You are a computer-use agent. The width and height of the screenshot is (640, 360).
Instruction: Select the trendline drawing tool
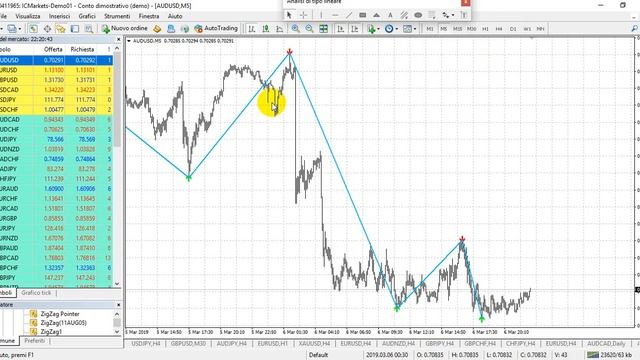click(349, 15)
